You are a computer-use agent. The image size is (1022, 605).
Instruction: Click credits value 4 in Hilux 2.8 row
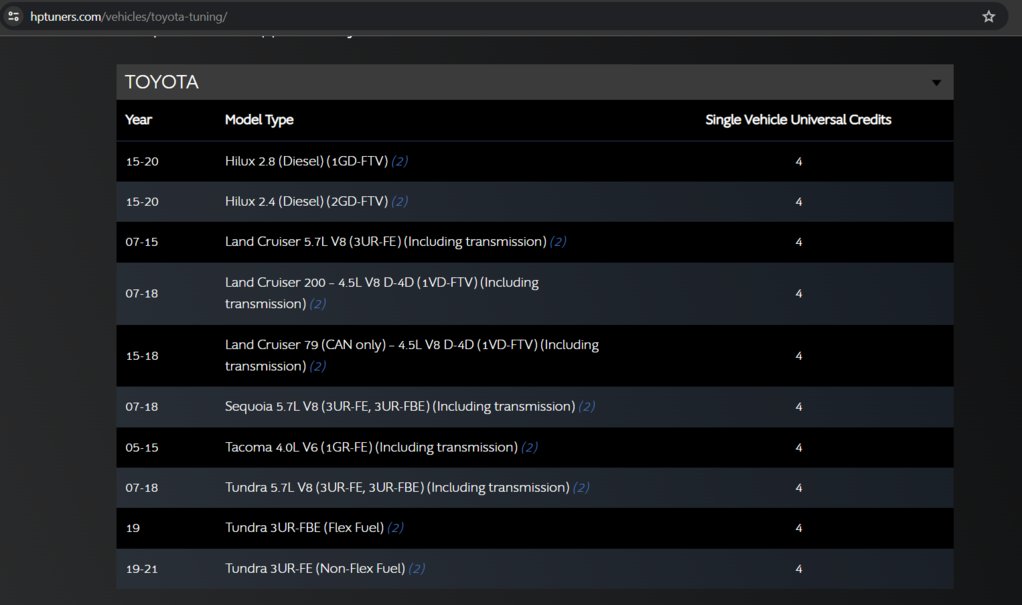798,162
